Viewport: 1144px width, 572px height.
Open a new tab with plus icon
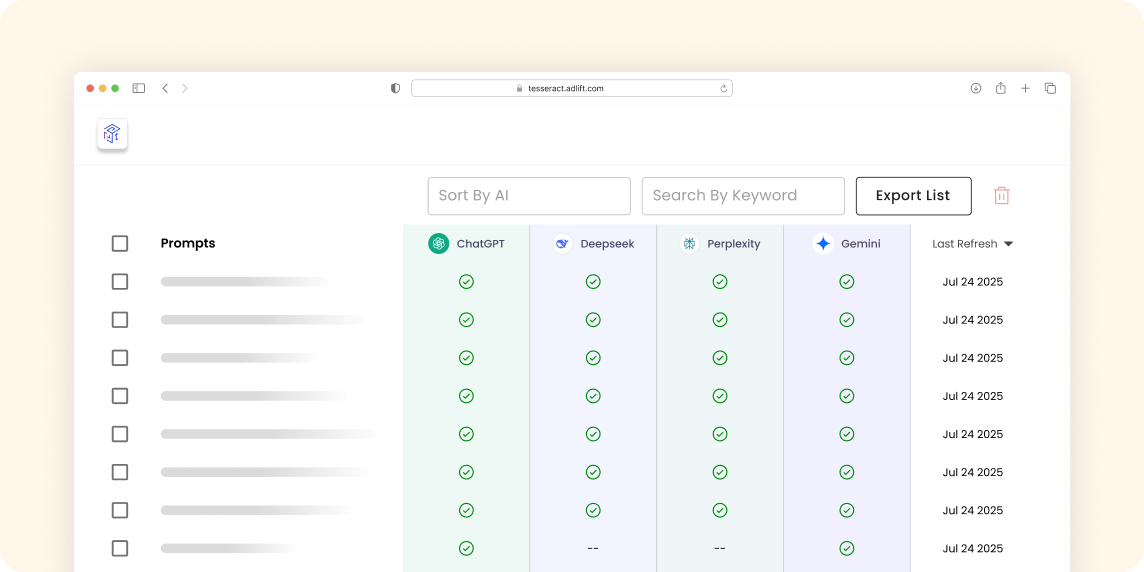(1025, 88)
